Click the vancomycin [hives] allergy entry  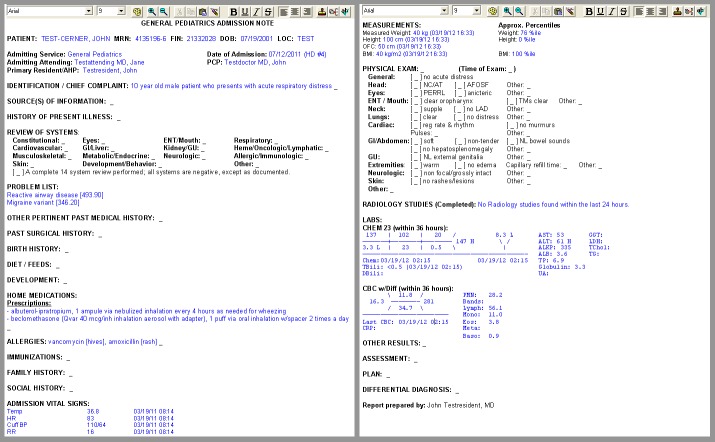76,342
